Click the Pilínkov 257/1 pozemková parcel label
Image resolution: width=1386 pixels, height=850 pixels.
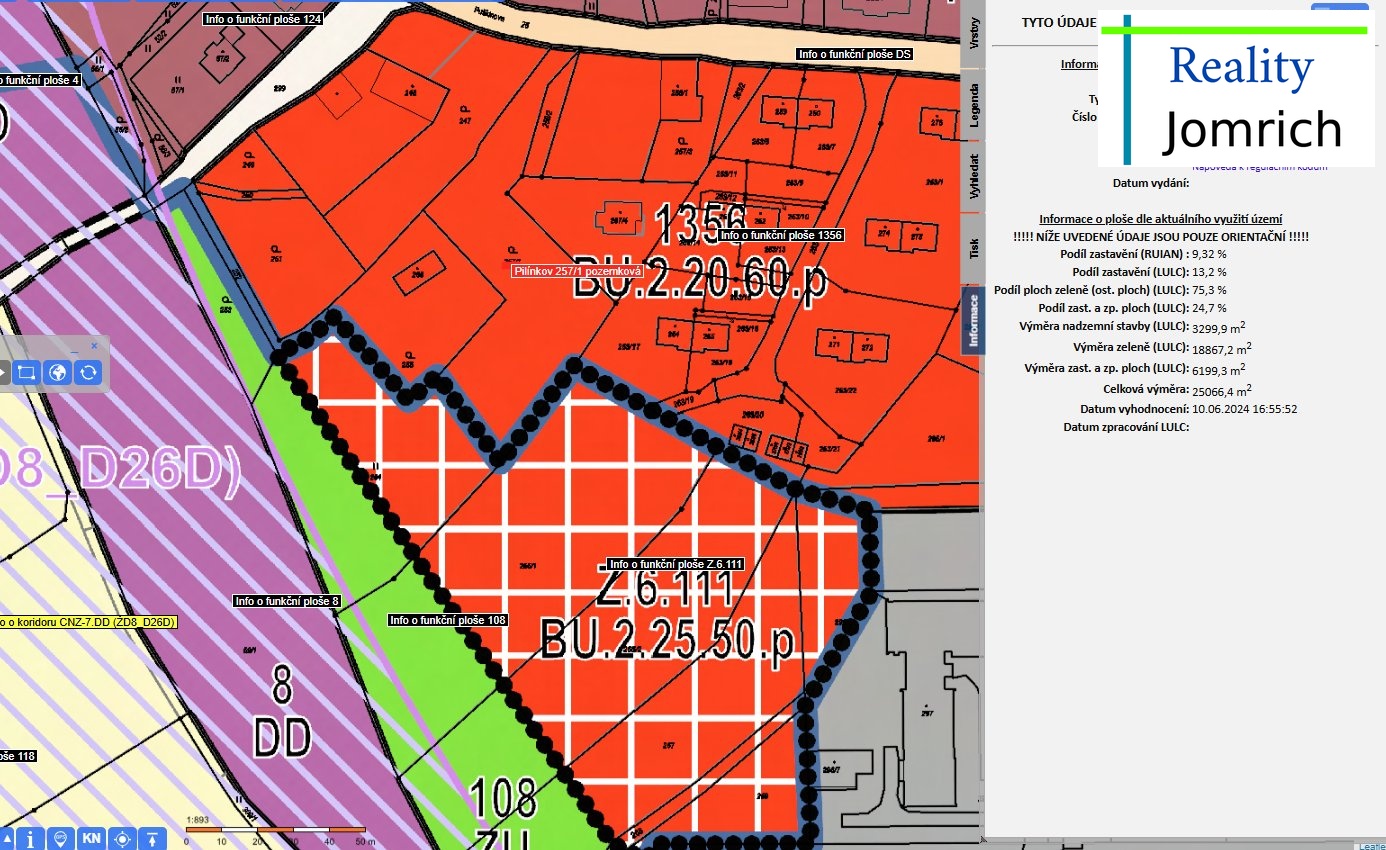coord(576,271)
